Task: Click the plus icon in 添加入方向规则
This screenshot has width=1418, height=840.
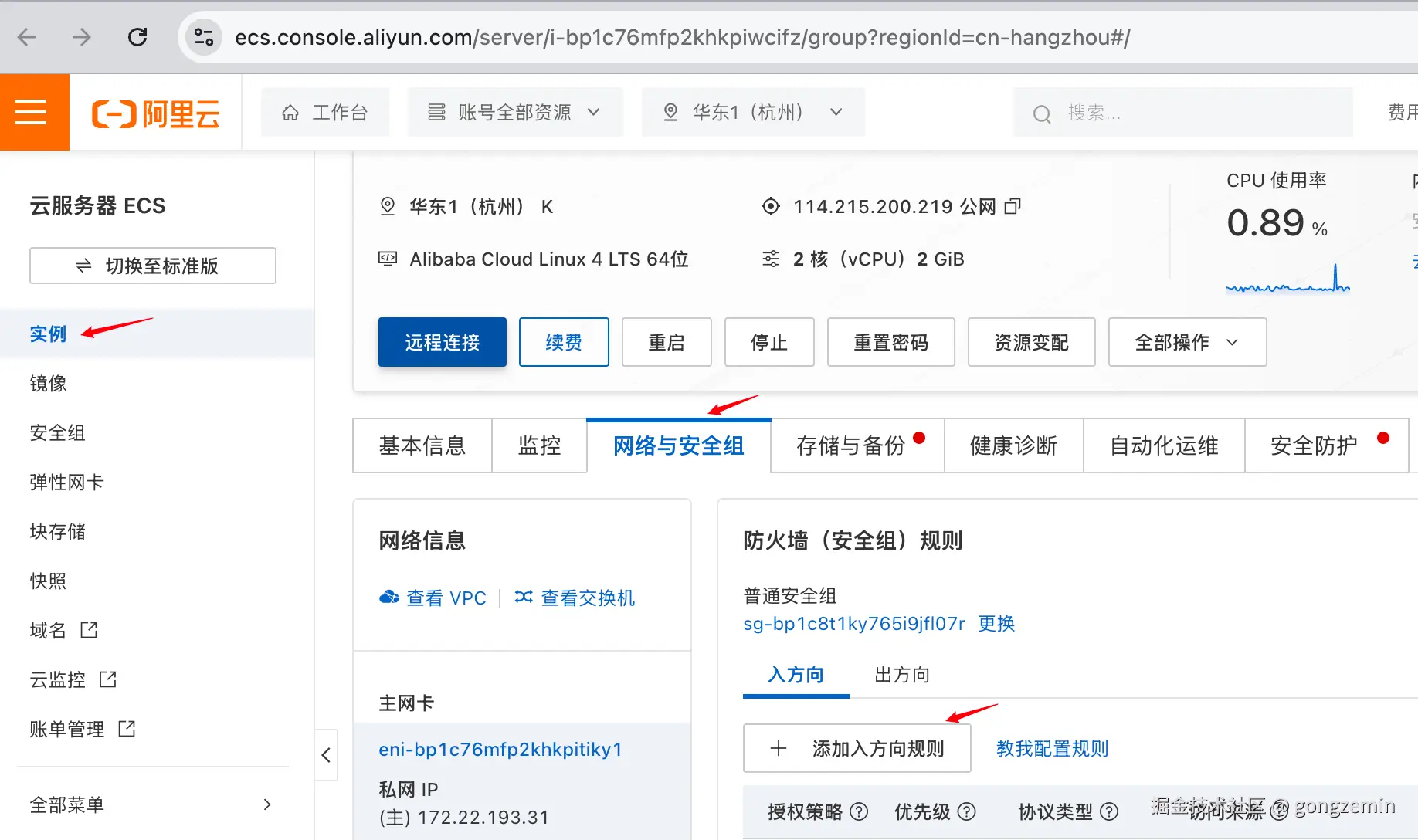Action: pos(779,748)
